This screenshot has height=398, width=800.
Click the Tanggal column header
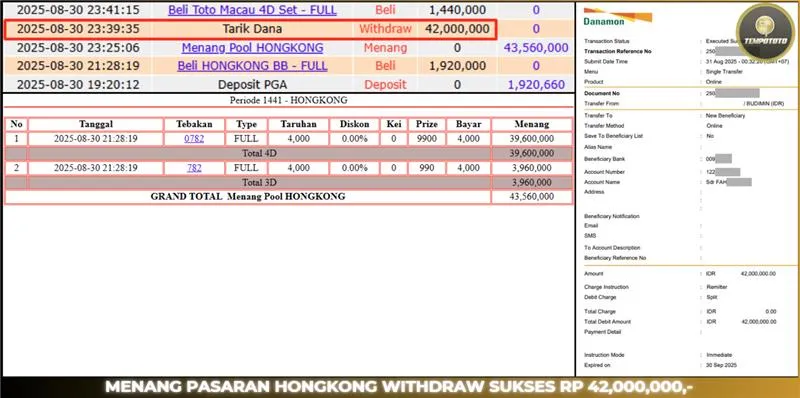pos(96,124)
